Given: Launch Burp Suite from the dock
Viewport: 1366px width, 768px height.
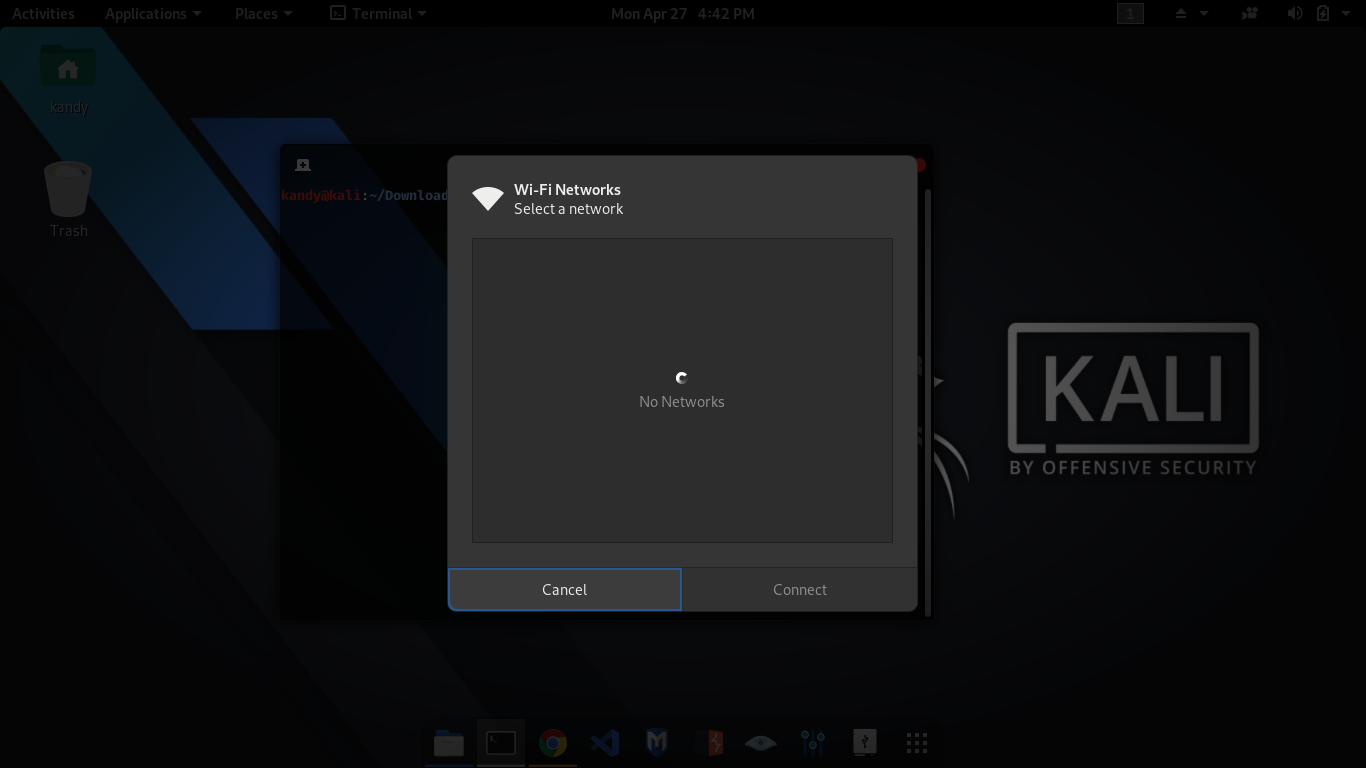Looking at the screenshot, I should 709,743.
